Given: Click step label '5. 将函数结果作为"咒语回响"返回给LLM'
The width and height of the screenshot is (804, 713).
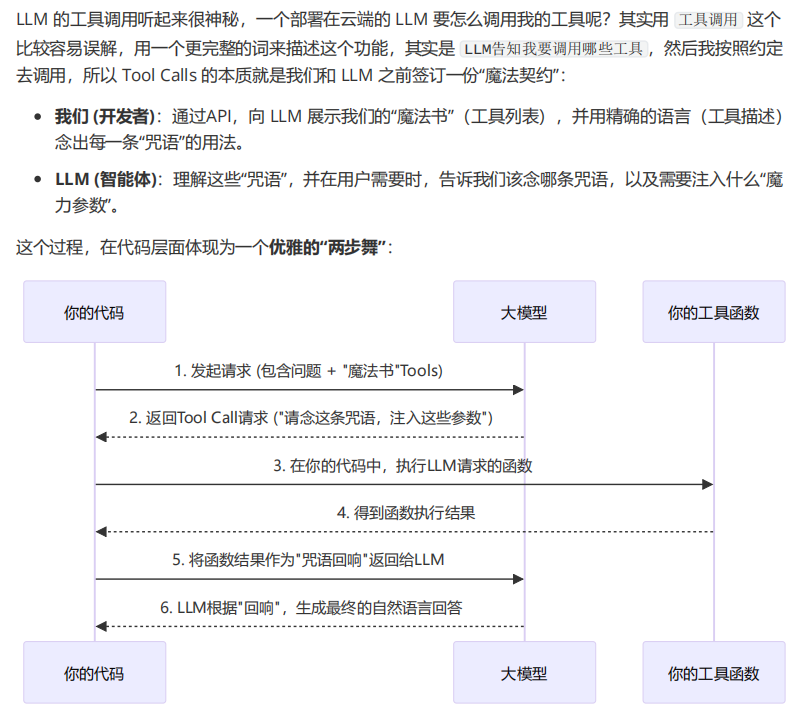Looking at the screenshot, I should (x=308, y=560).
